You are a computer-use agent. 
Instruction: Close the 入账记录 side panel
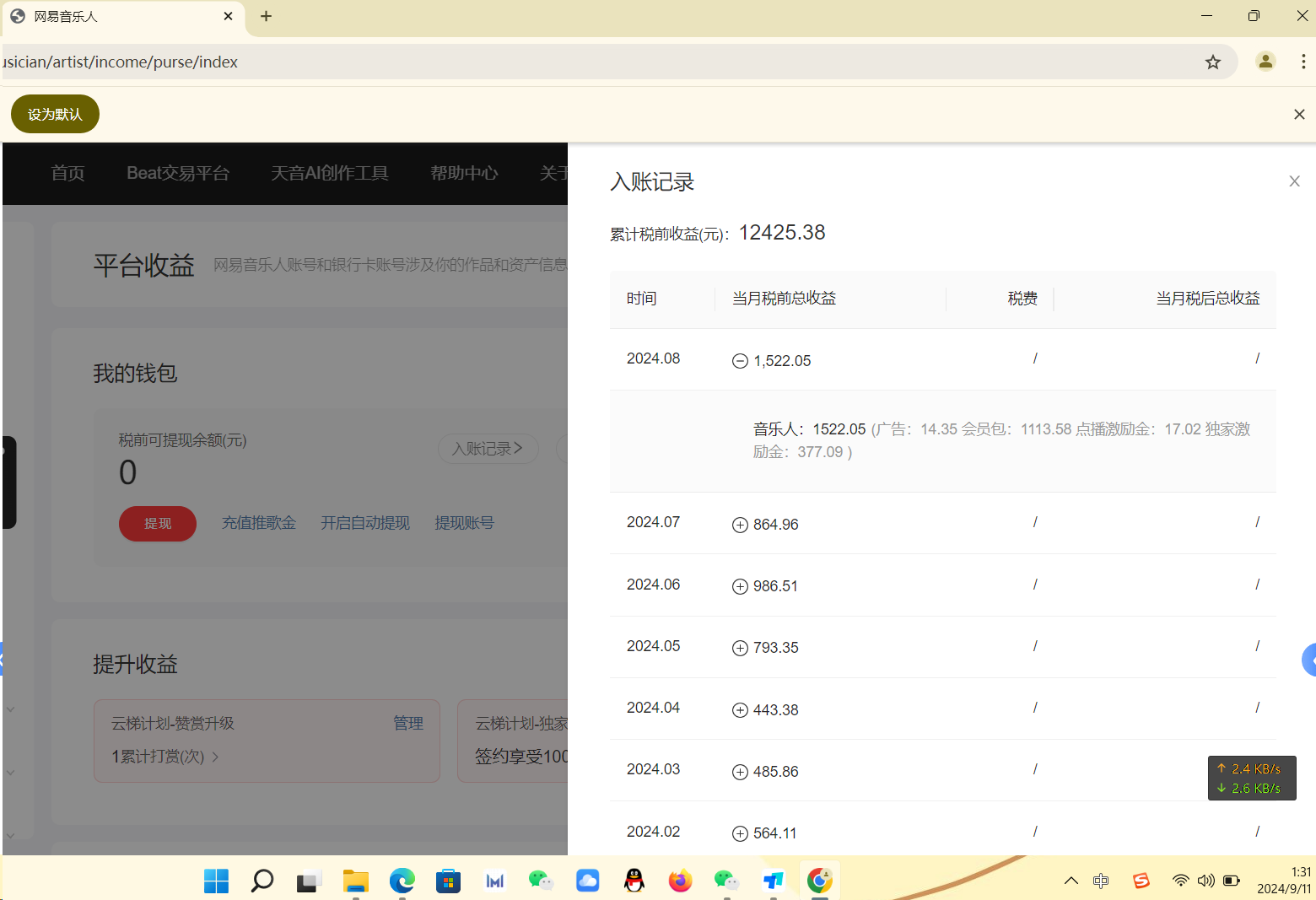[x=1294, y=181]
